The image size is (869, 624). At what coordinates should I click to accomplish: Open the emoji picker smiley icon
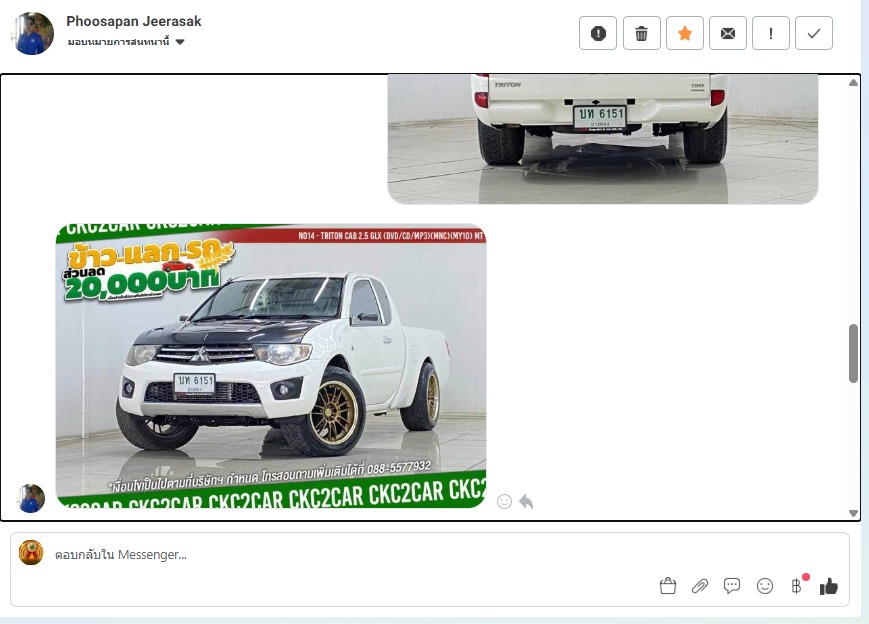pos(765,586)
